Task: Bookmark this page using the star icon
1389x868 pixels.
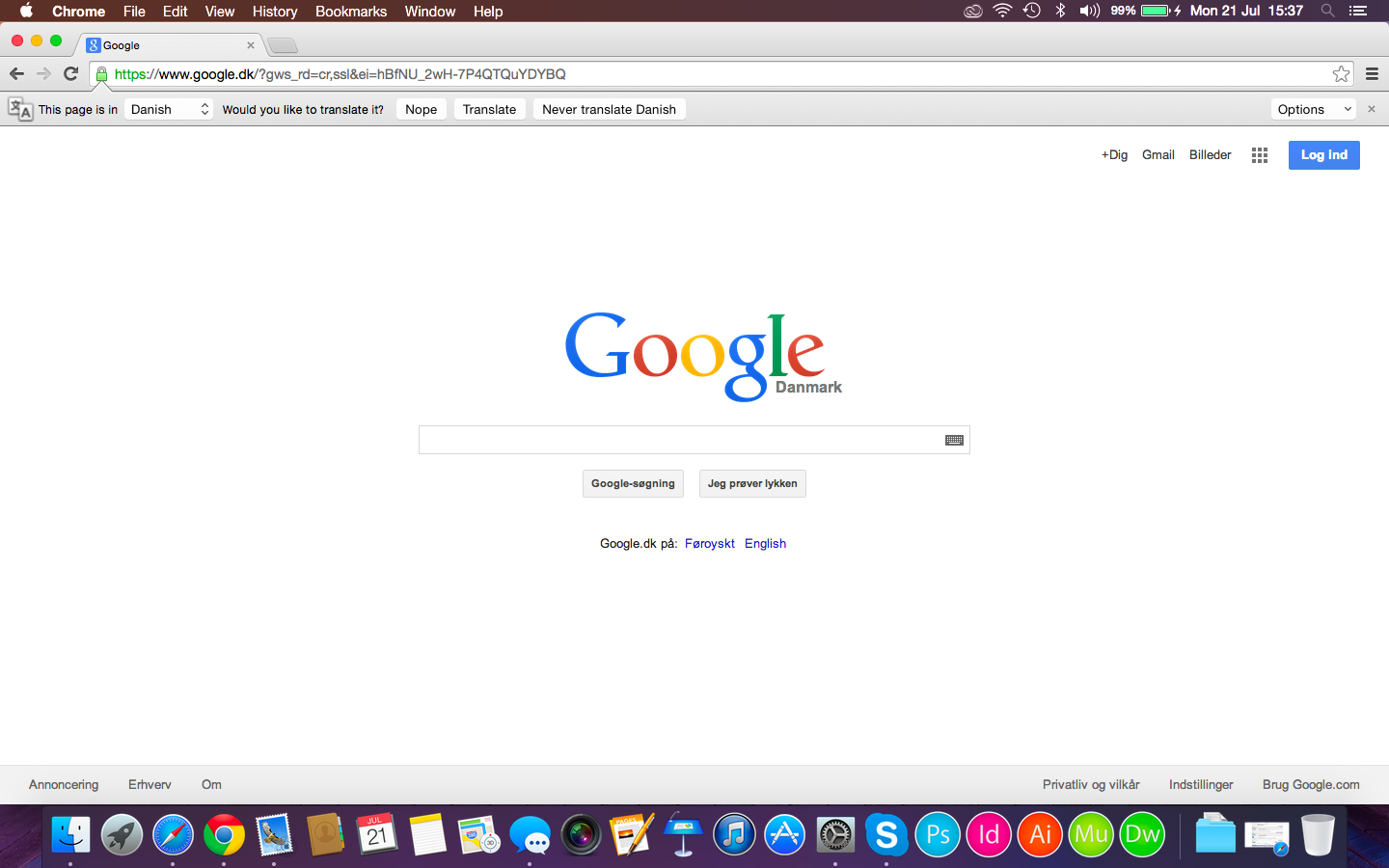Action: point(1341,74)
